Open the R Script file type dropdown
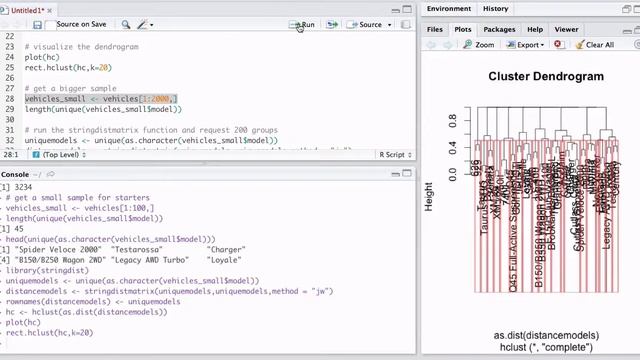The image size is (640, 360). [395, 155]
